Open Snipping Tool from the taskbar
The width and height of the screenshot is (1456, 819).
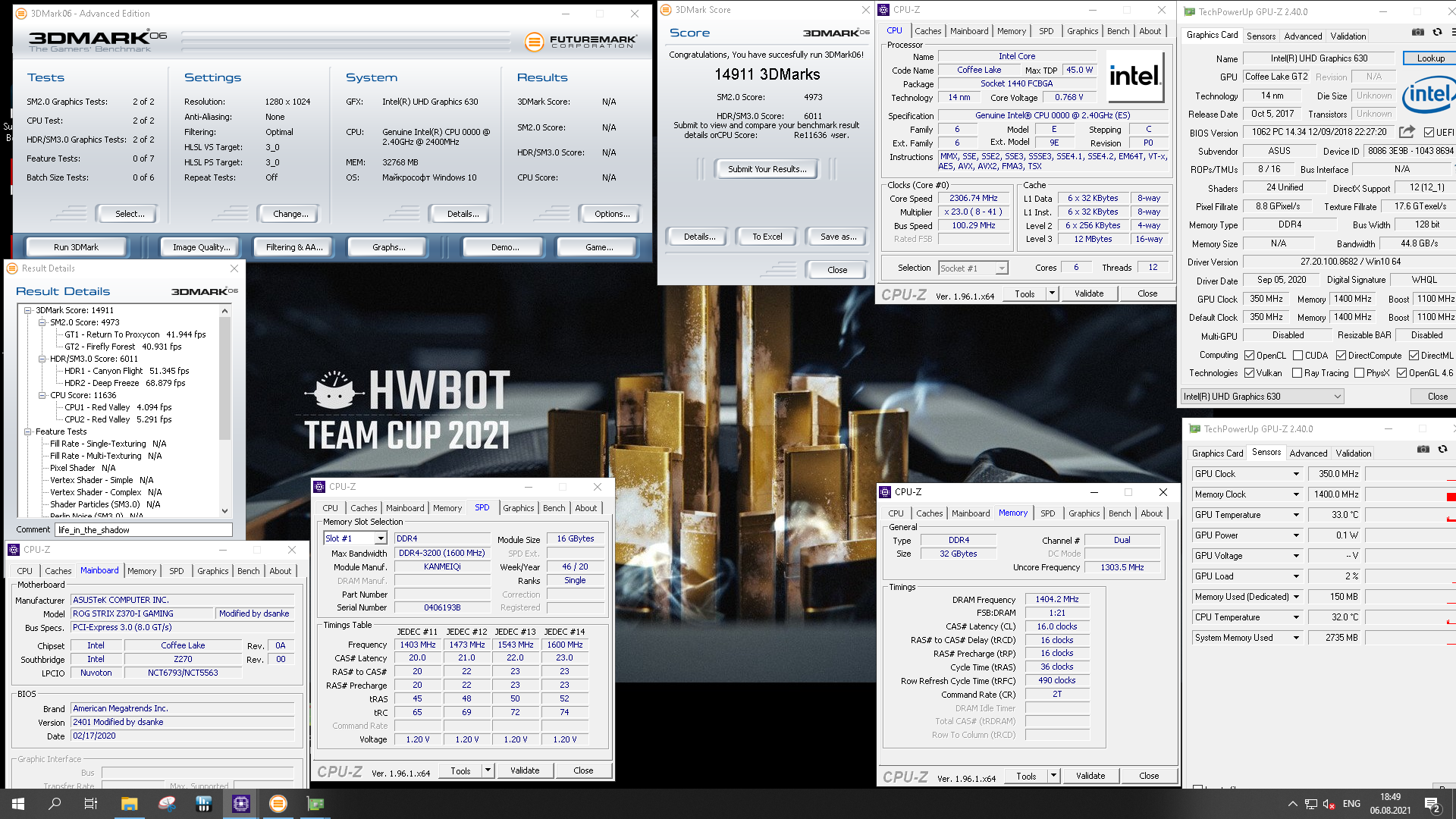(167, 804)
